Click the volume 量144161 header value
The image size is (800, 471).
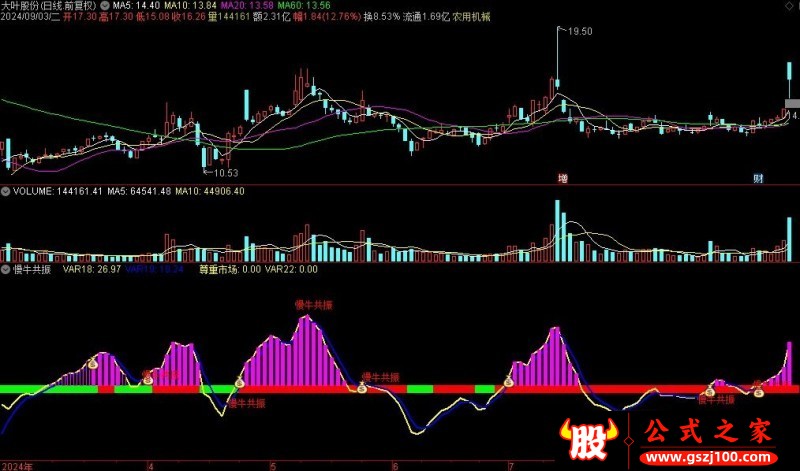(229, 17)
